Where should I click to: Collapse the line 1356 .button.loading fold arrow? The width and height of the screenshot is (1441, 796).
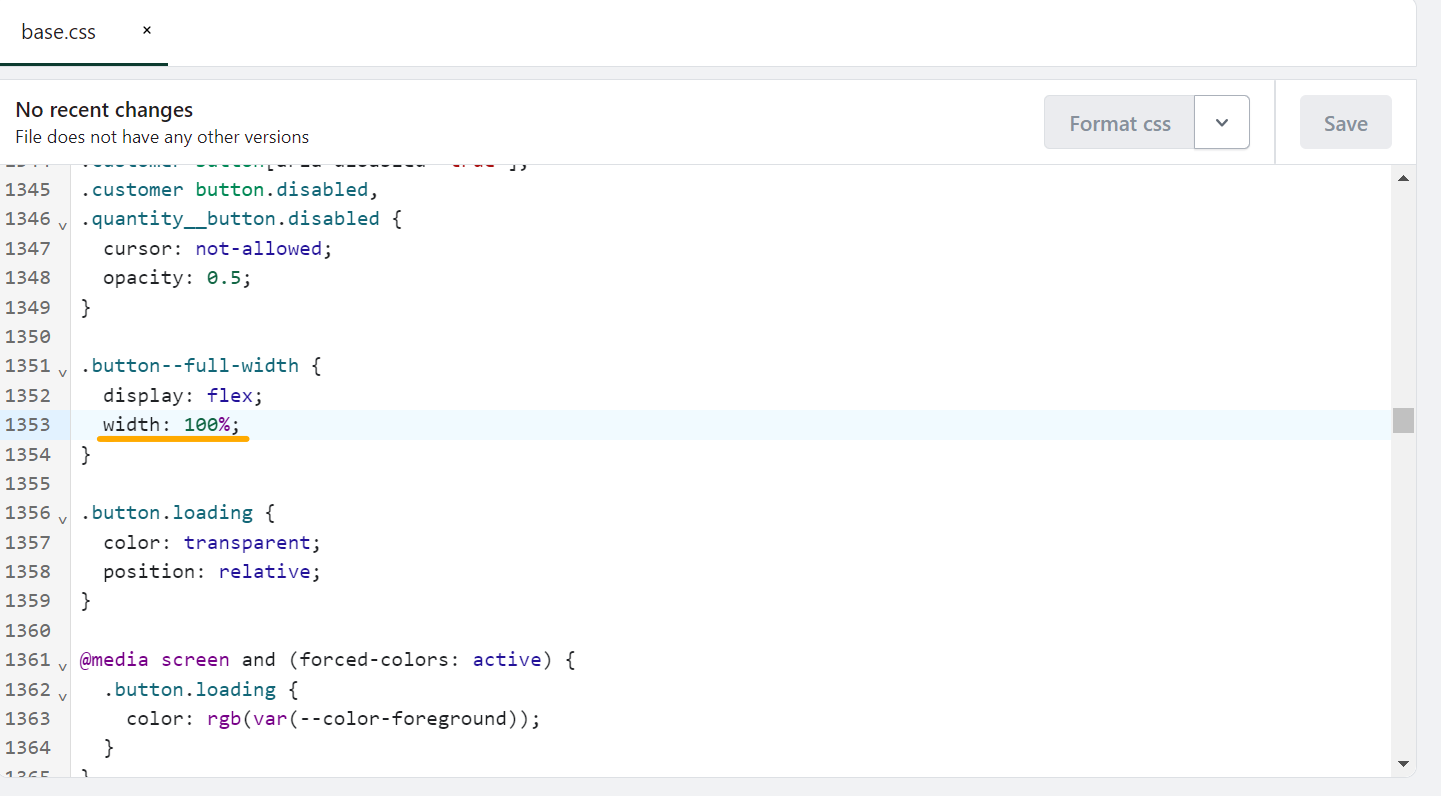click(62, 518)
